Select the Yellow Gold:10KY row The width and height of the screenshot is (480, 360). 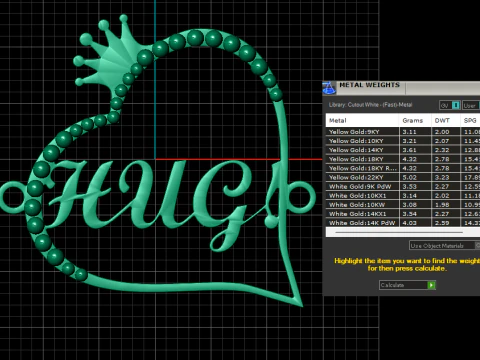(x=403, y=141)
